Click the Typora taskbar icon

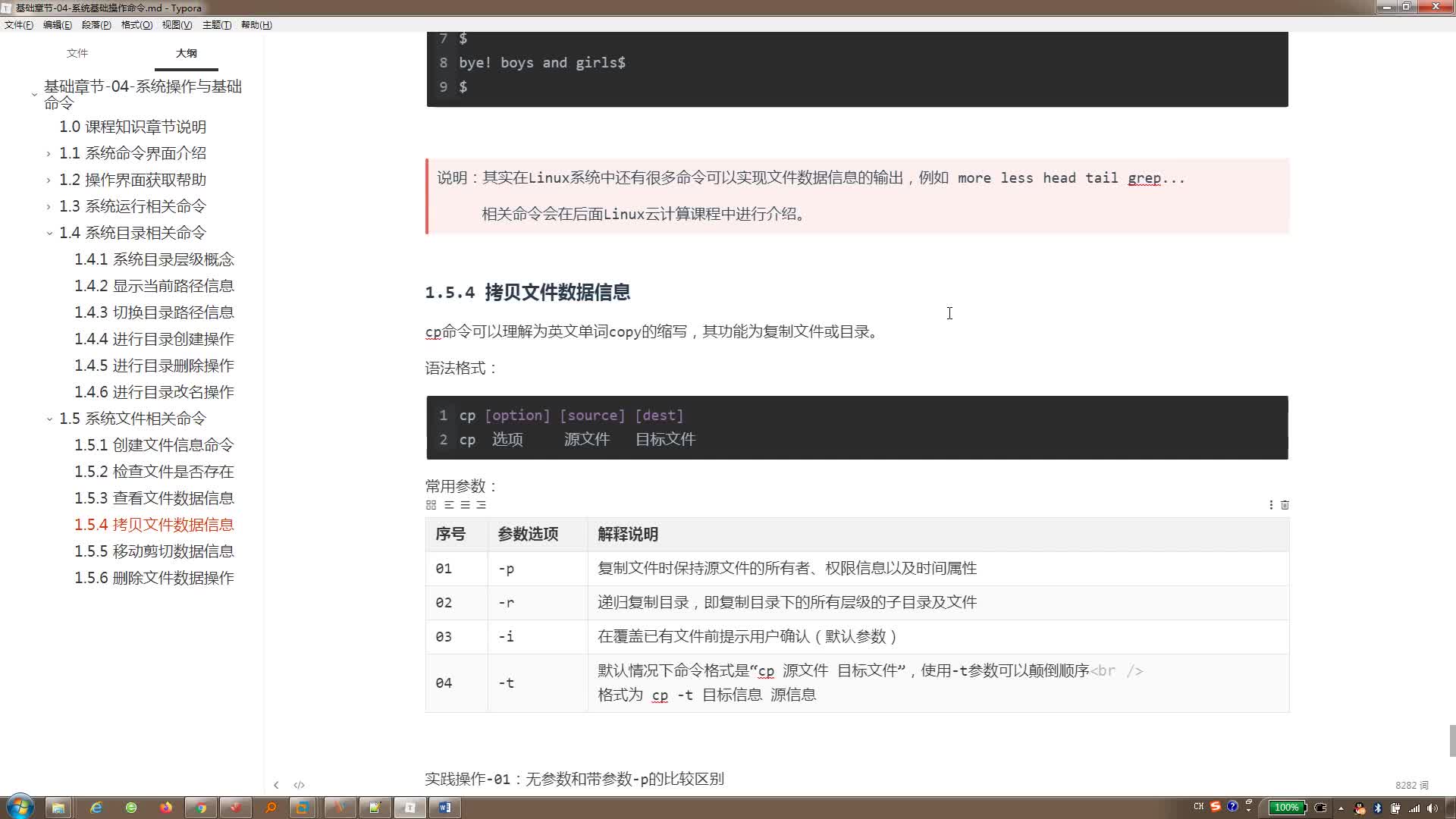(x=412, y=808)
